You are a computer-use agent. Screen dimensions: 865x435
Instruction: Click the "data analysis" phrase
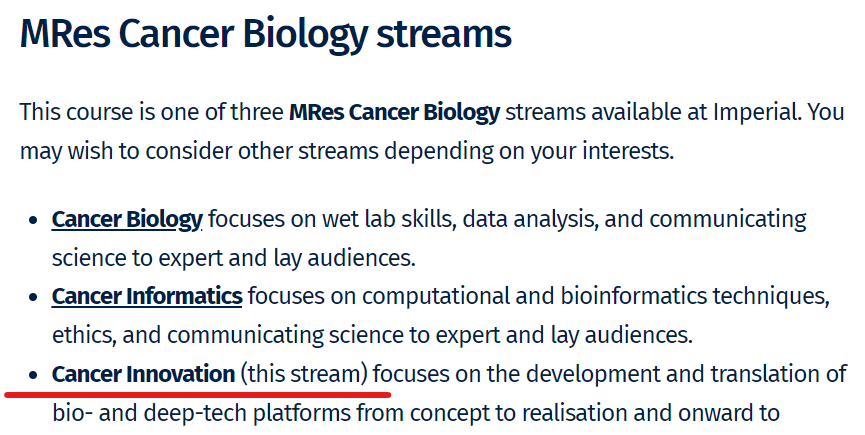point(530,219)
